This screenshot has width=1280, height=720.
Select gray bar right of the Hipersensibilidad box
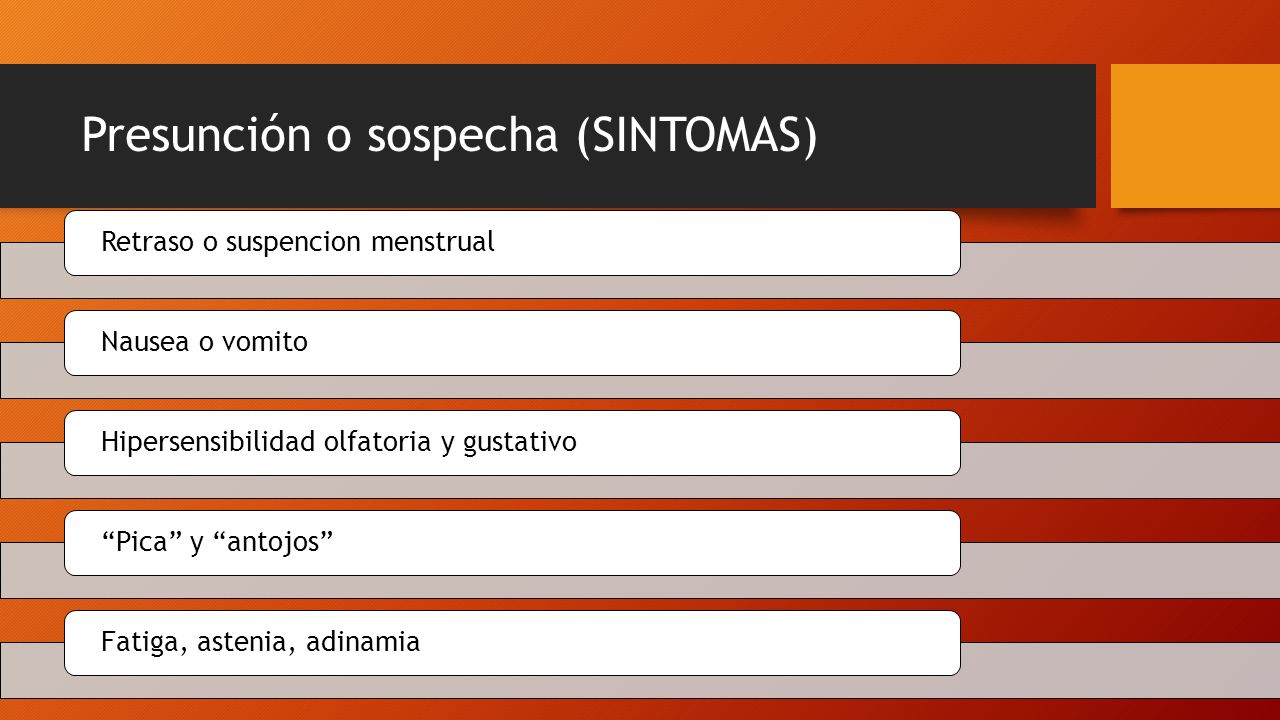click(1120, 470)
